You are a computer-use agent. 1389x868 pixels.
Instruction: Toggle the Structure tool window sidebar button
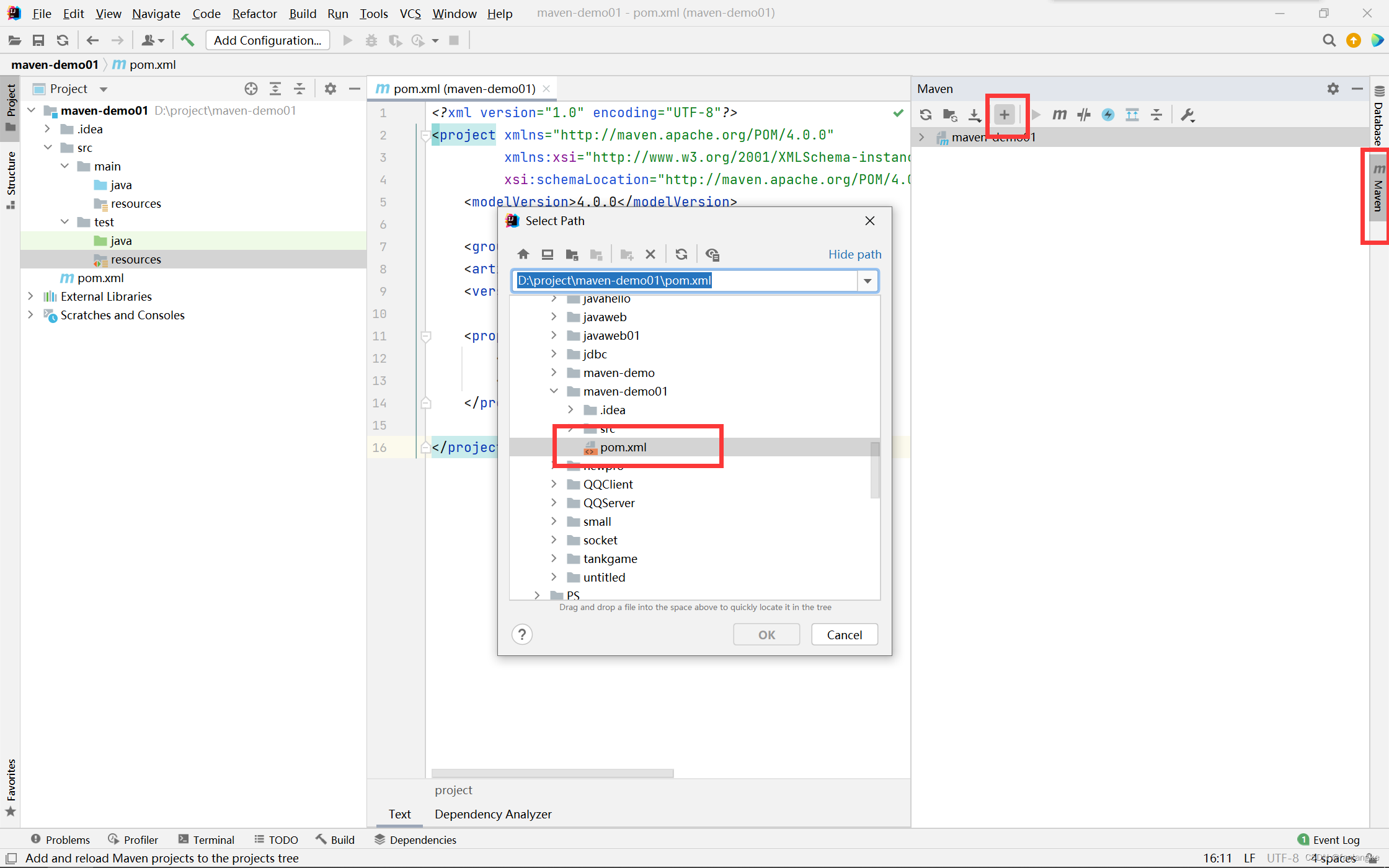[11, 180]
